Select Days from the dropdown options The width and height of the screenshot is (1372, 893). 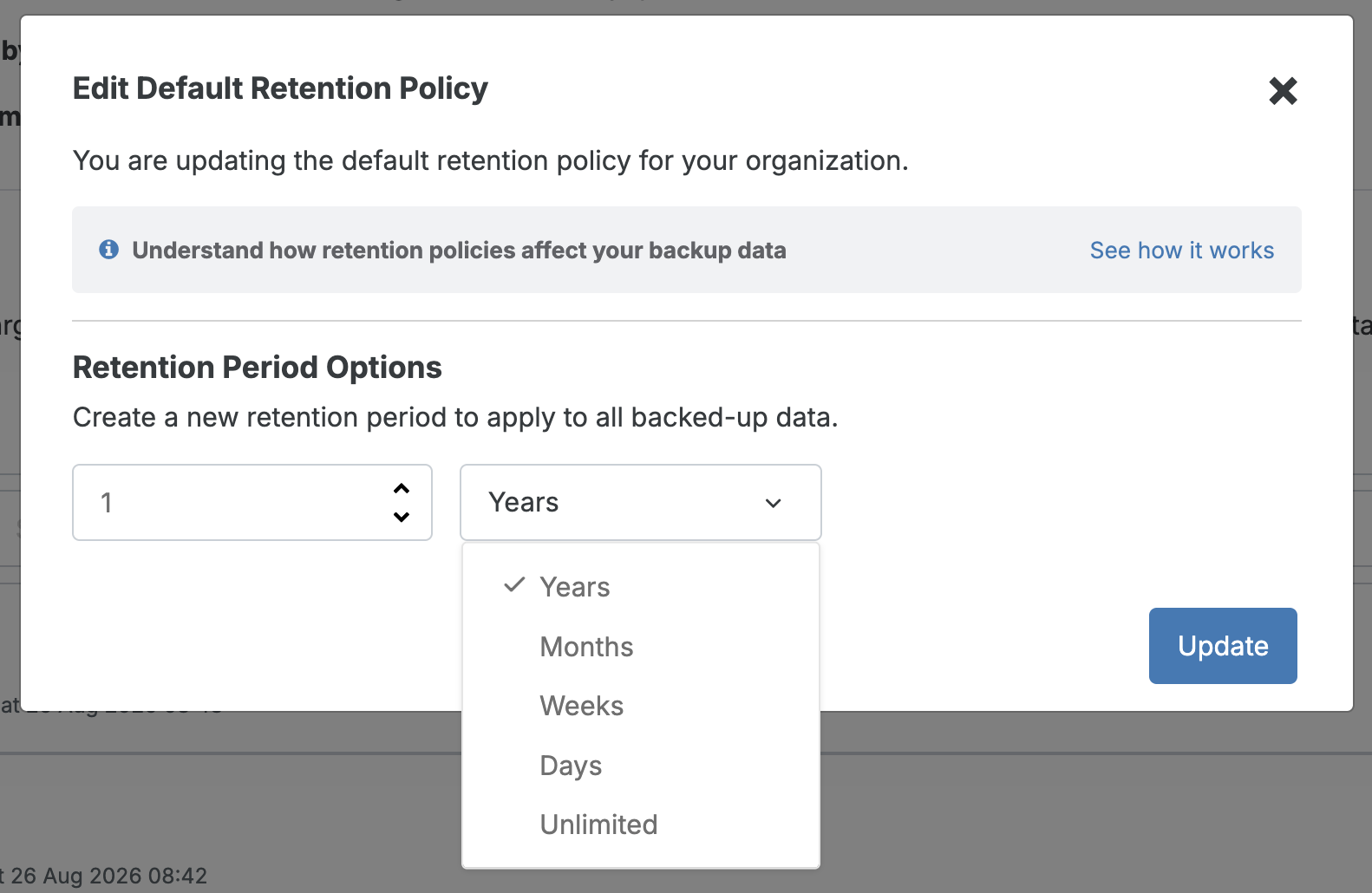[x=641, y=766]
